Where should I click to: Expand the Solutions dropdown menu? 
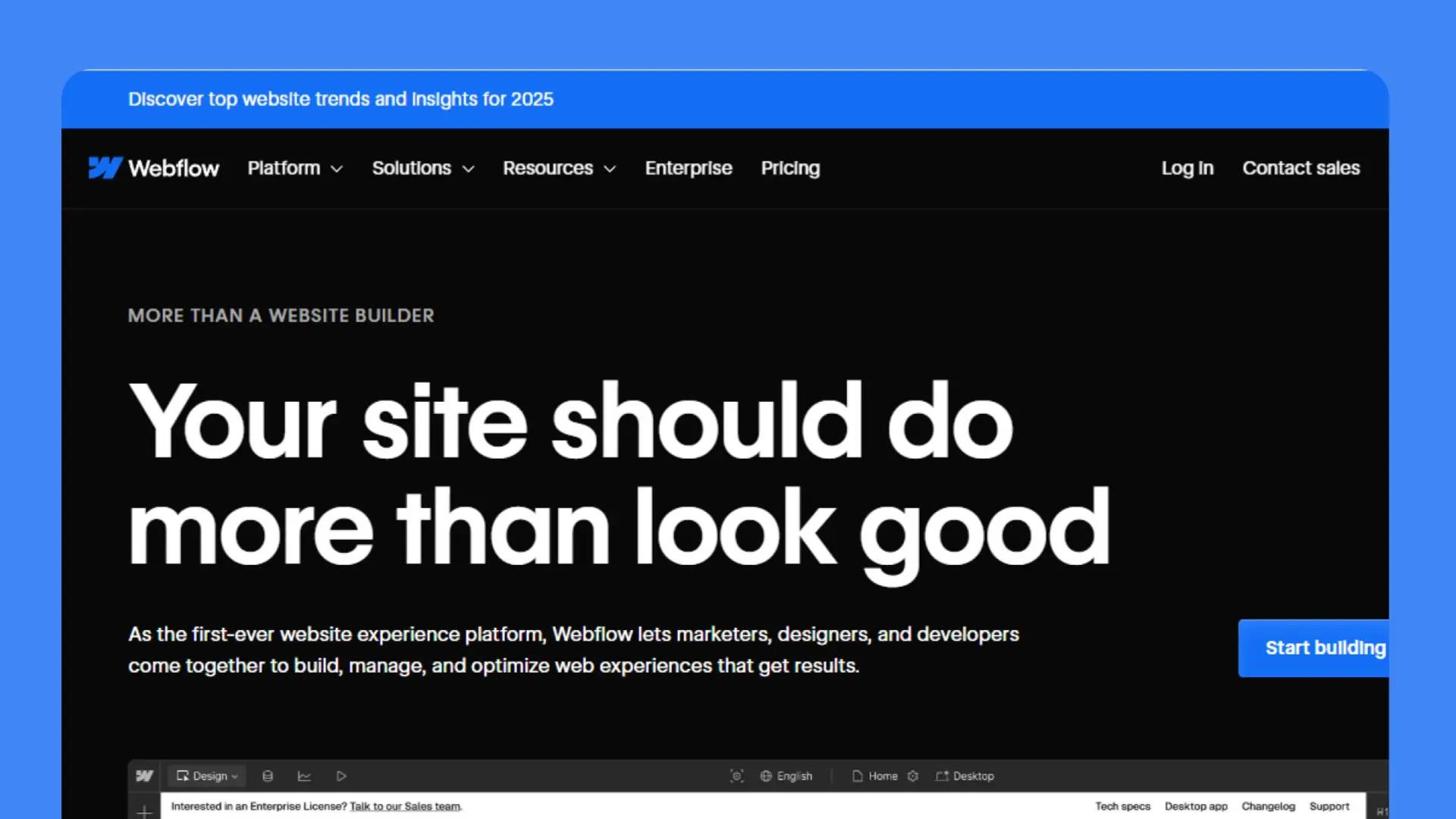point(422,168)
